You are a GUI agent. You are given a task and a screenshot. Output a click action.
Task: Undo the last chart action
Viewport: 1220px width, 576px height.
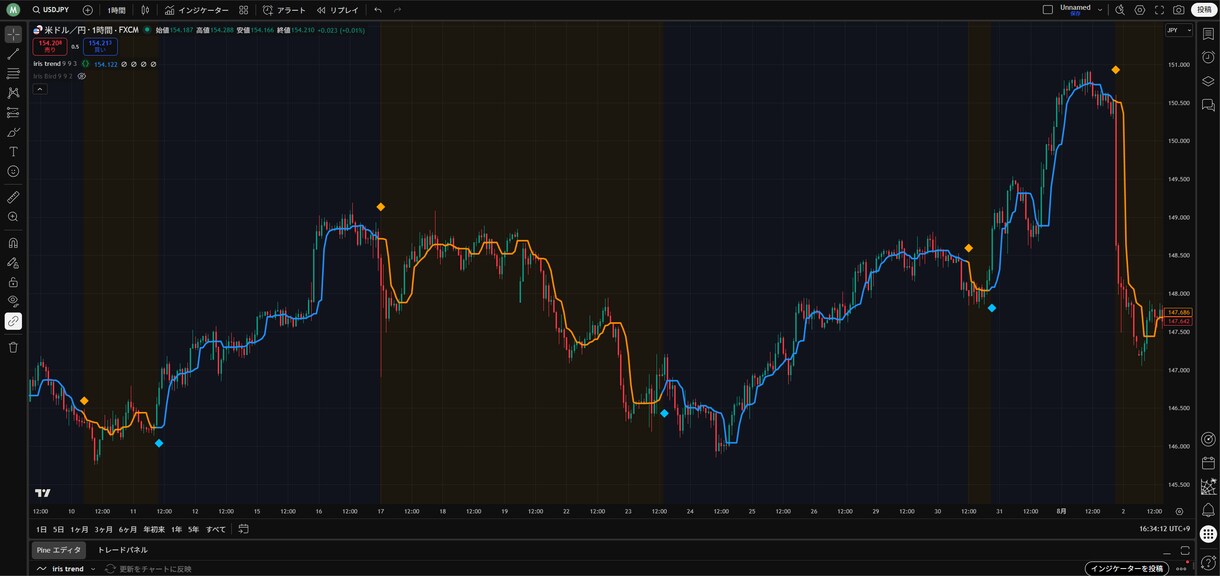click(378, 10)
